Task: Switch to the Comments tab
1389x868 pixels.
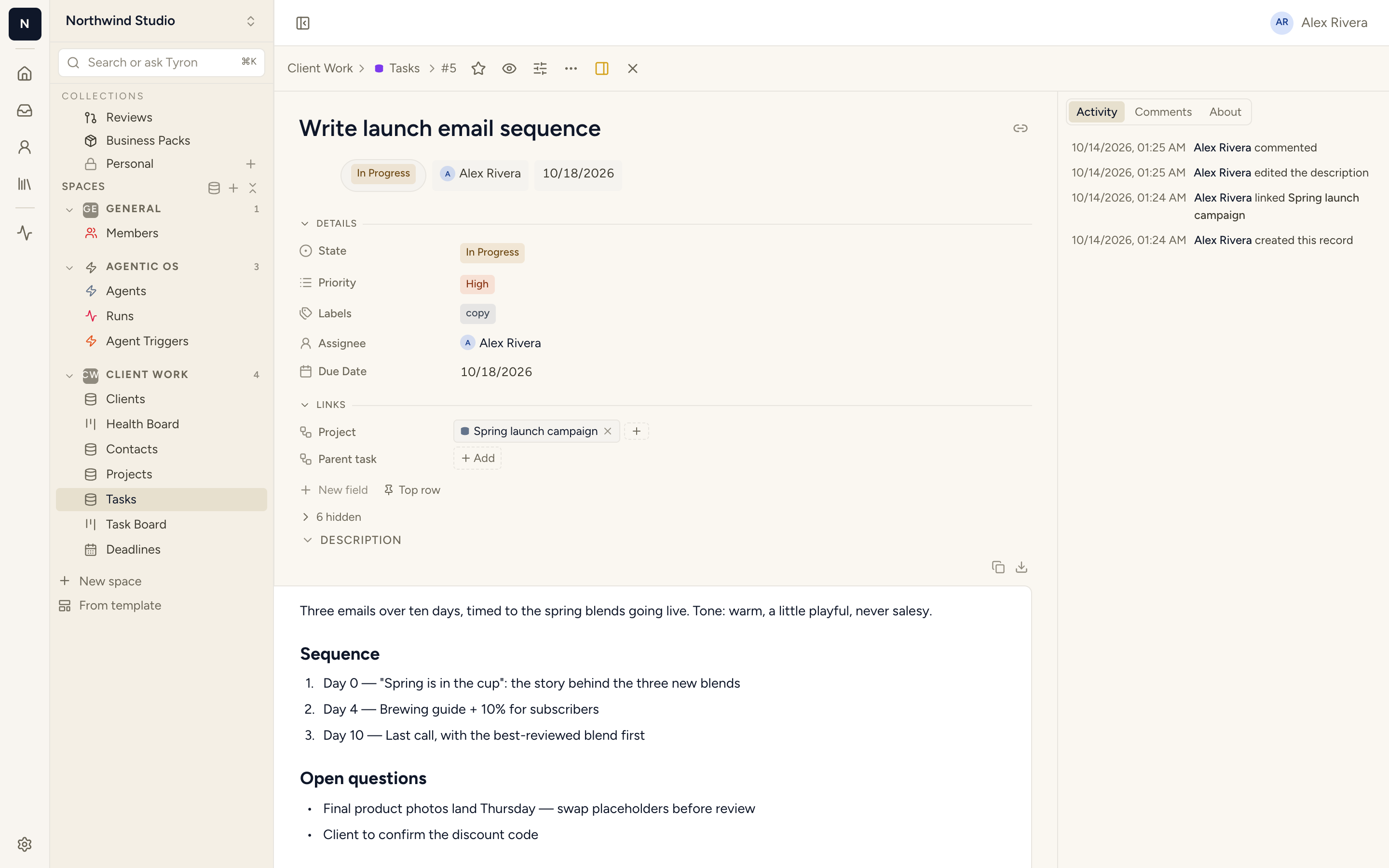Action: click(1163, 112)
